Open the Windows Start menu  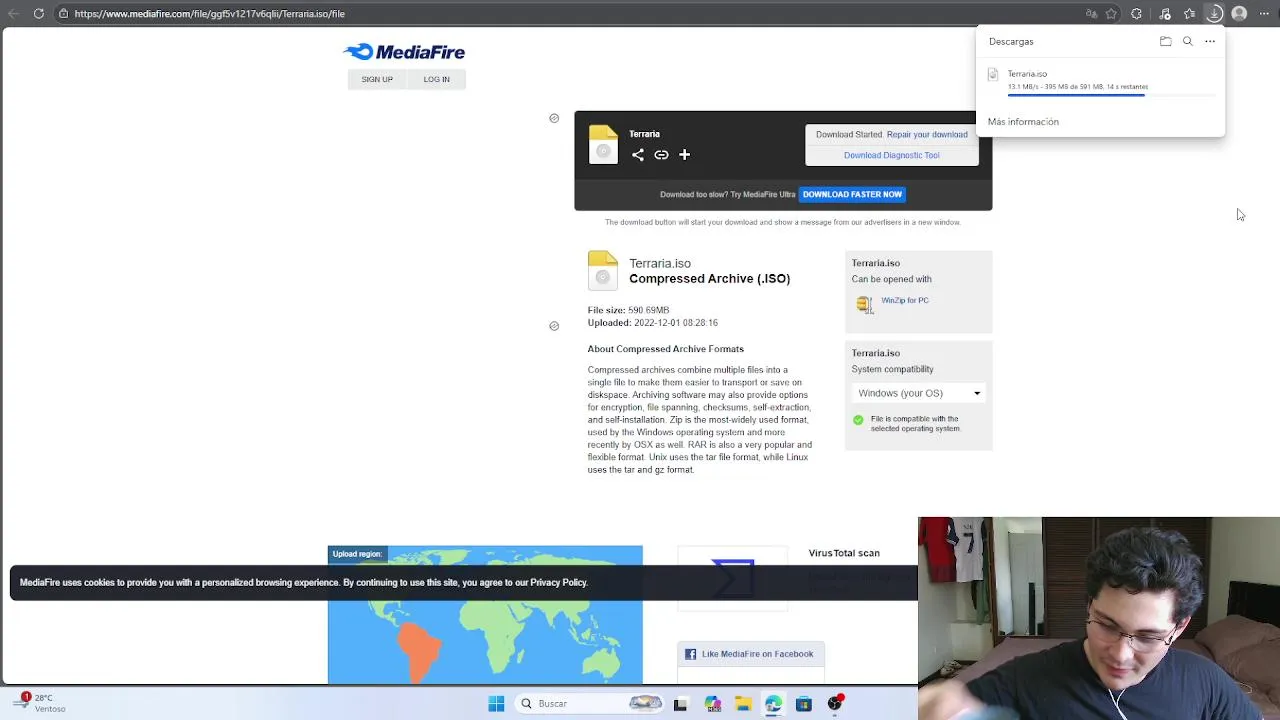click(496, 704)
